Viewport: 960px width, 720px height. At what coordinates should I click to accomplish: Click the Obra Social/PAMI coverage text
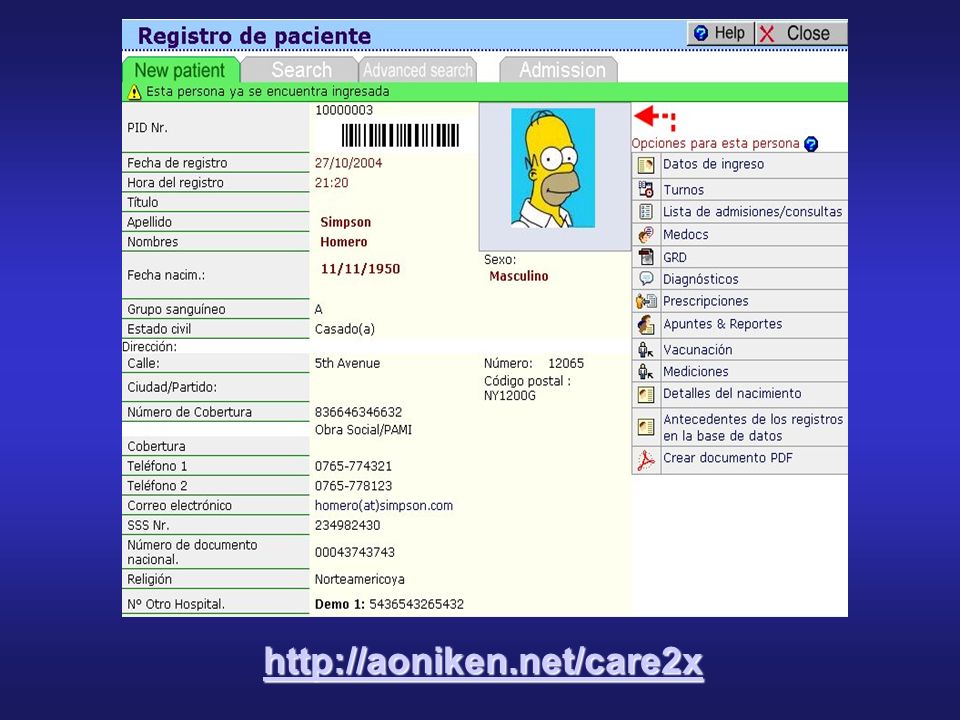(363, 430)
